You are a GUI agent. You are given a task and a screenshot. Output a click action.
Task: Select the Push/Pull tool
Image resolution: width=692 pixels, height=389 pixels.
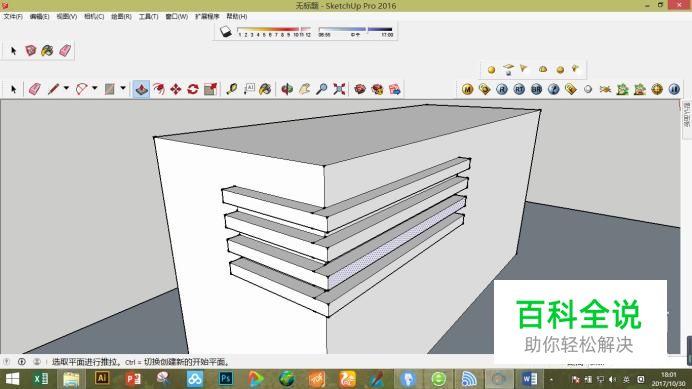(x=141, y=89)
